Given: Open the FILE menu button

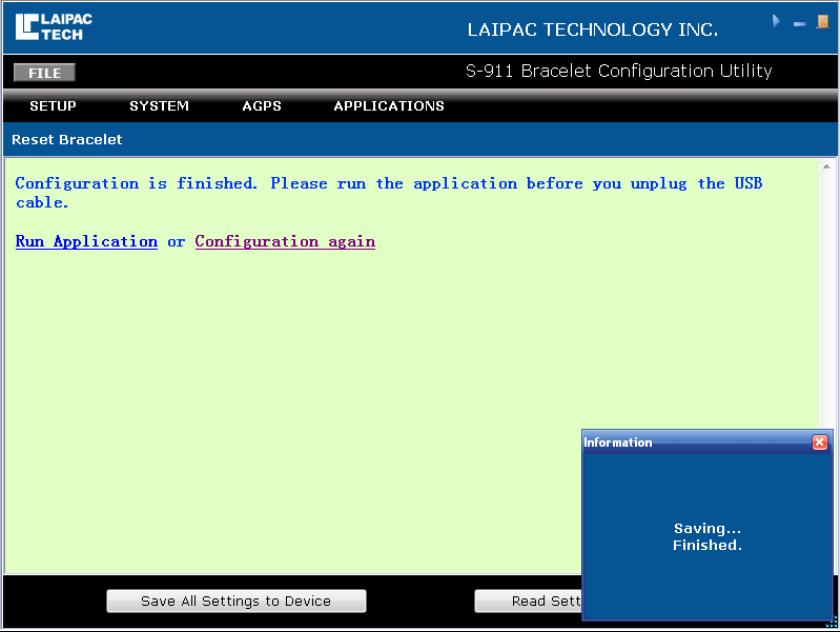Looking at the screenshot, I should pyautogui.click(x=44, y=72).
